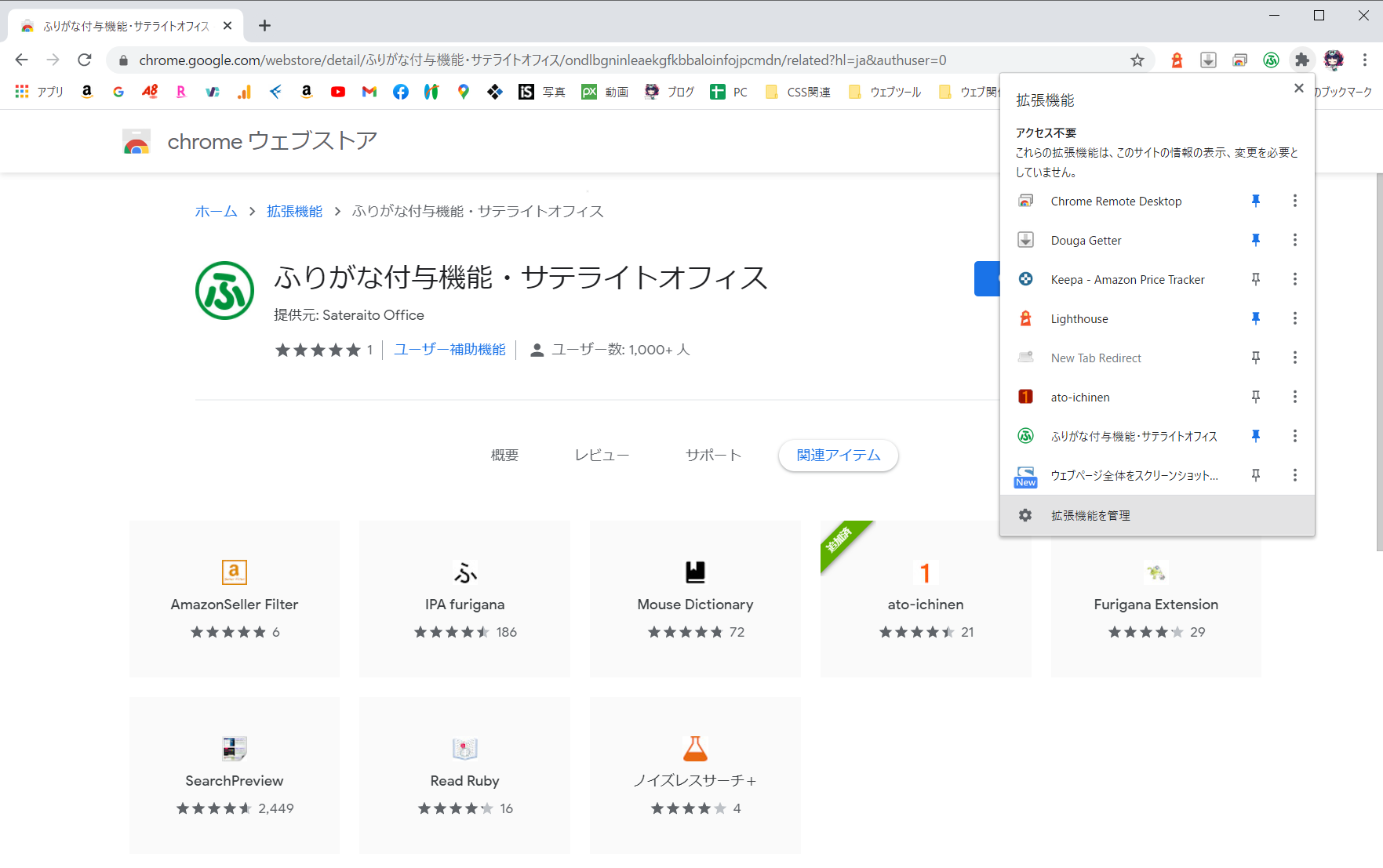Viewport: 1383px width, 868px height.
Task: Click the ato-ichinen icon in extensions list
Action: tap(1025, 397)
